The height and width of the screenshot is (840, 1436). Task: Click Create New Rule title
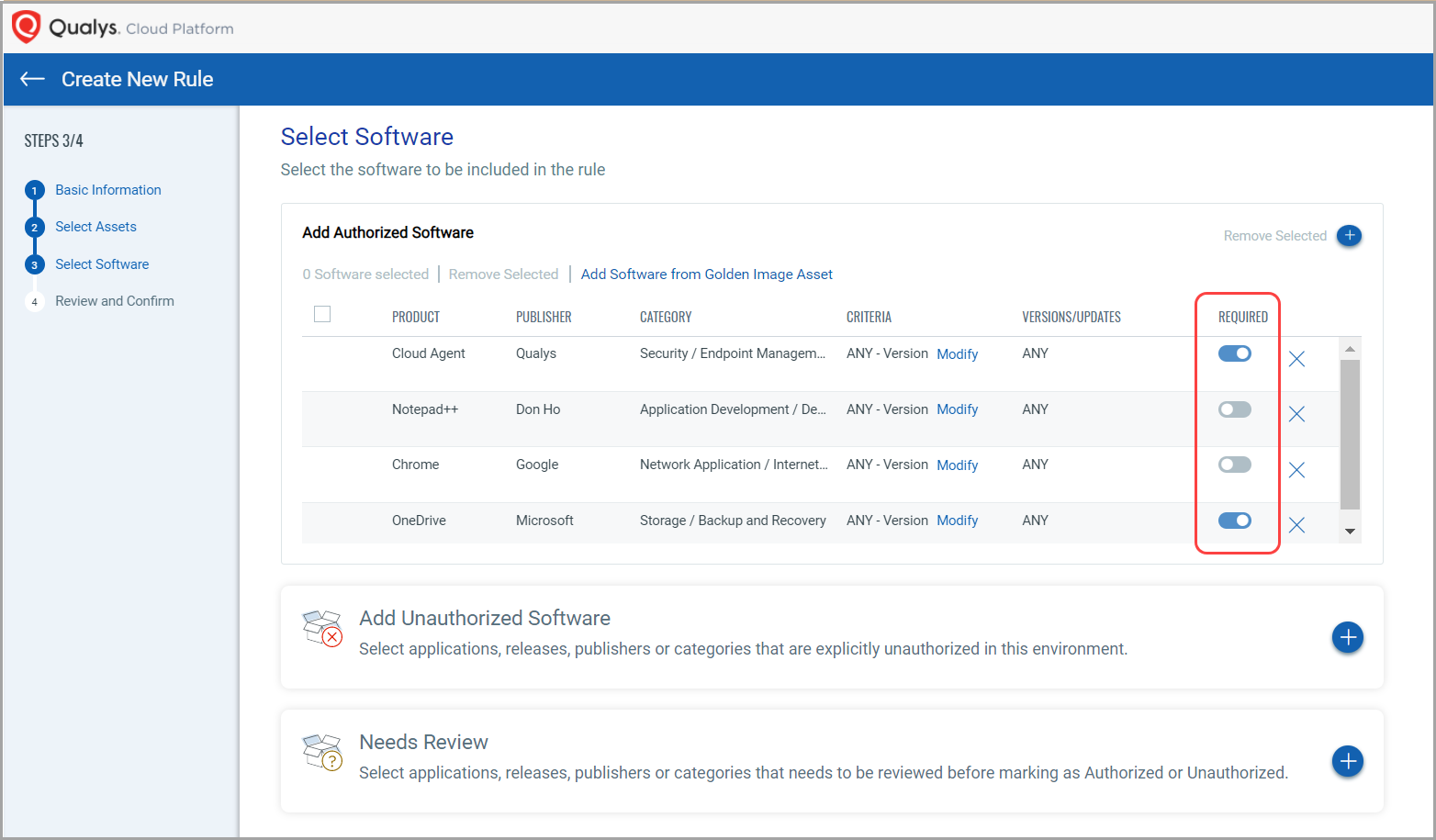coord(138,79)
